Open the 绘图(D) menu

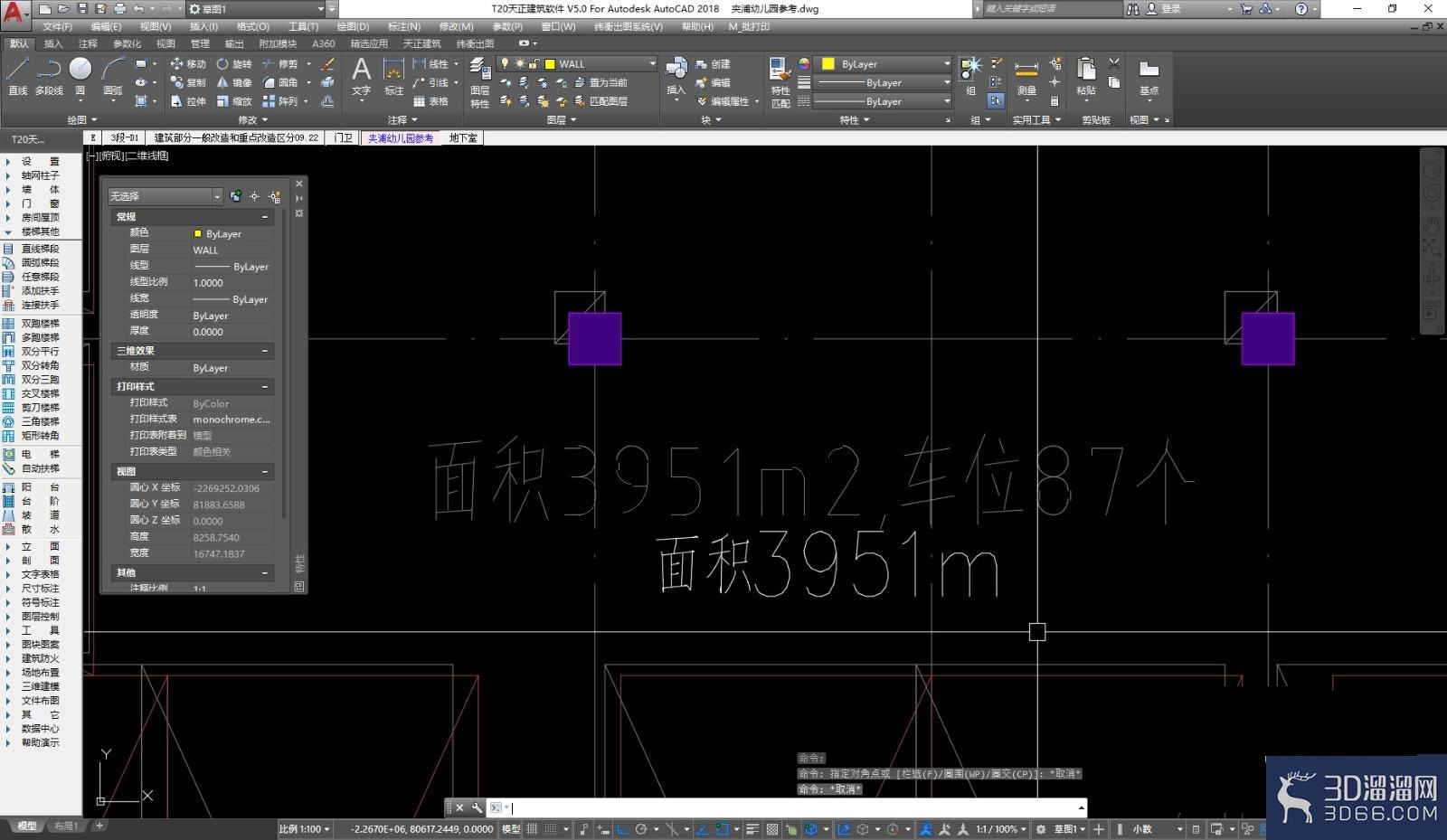coord(354,27)
